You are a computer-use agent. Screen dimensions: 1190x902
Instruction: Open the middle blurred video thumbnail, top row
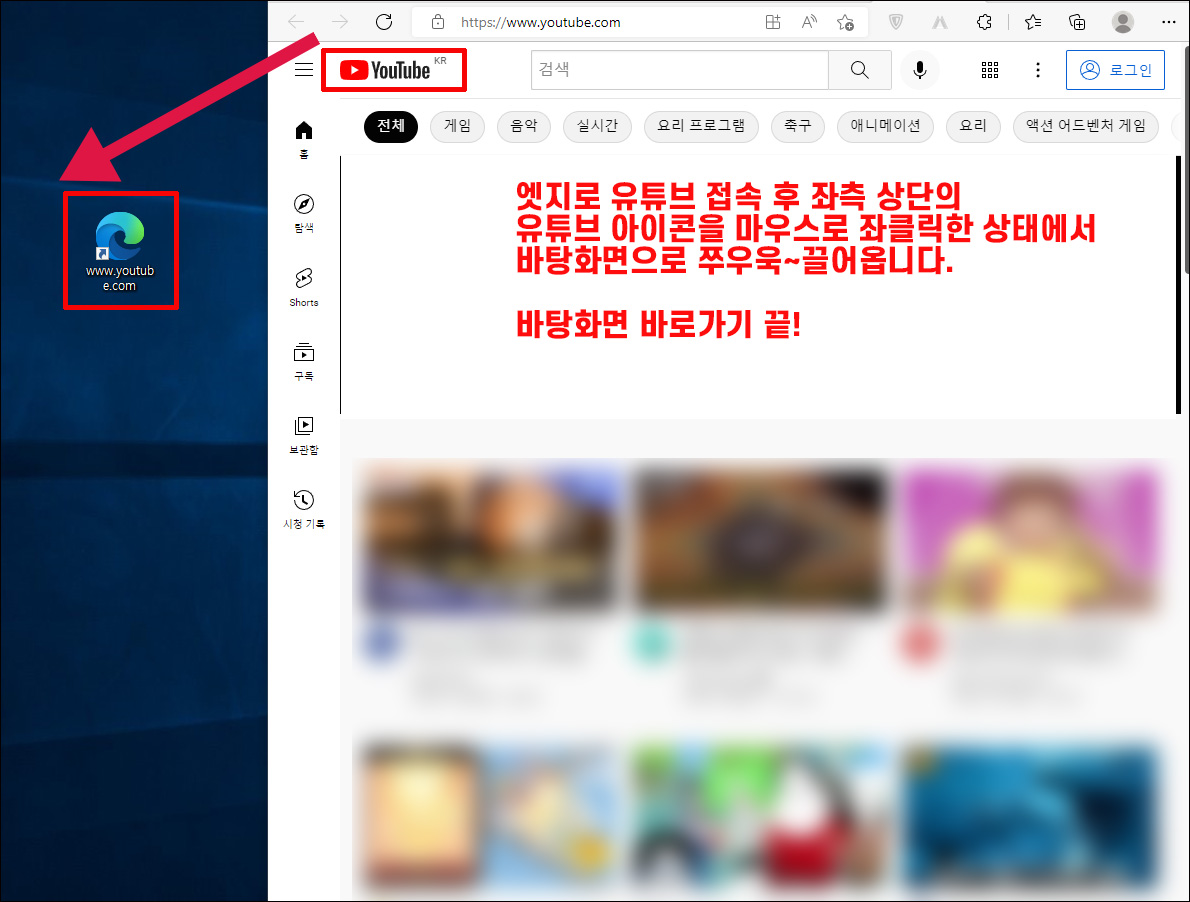coord(760,539)
